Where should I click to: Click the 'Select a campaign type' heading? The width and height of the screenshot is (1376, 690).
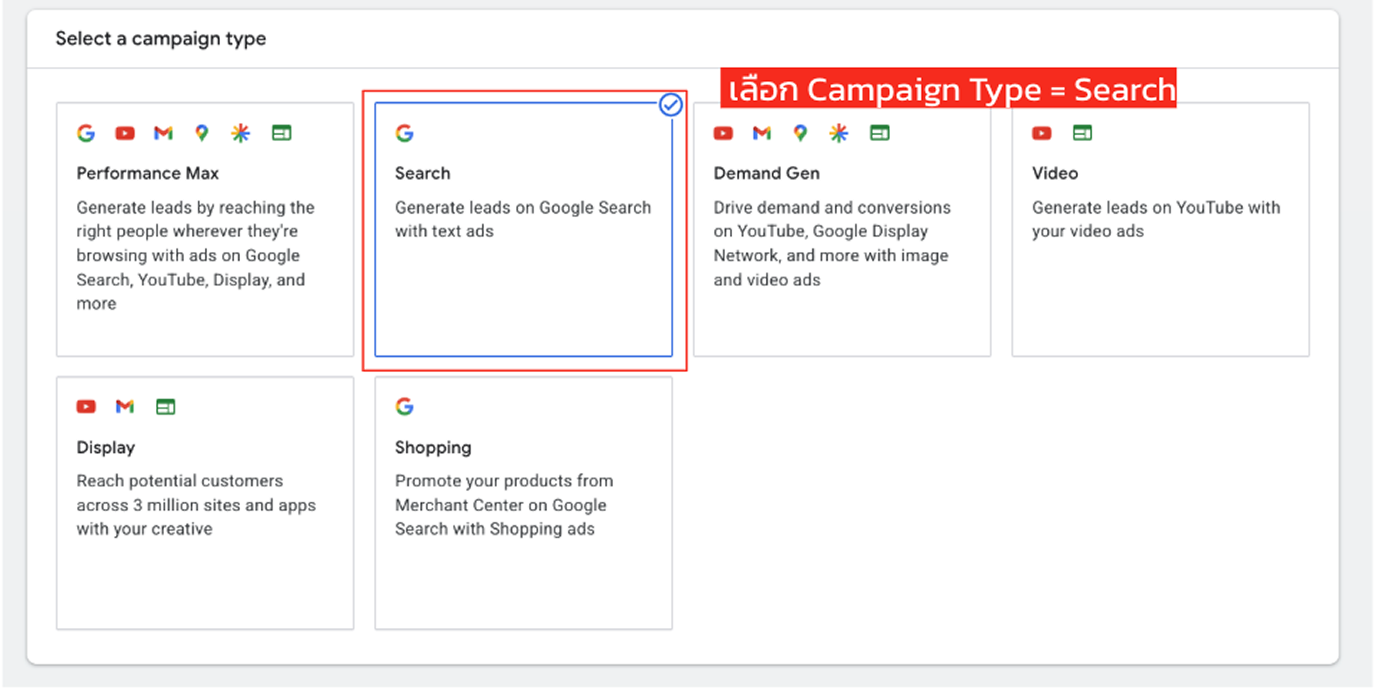click(x=161, y=39)
